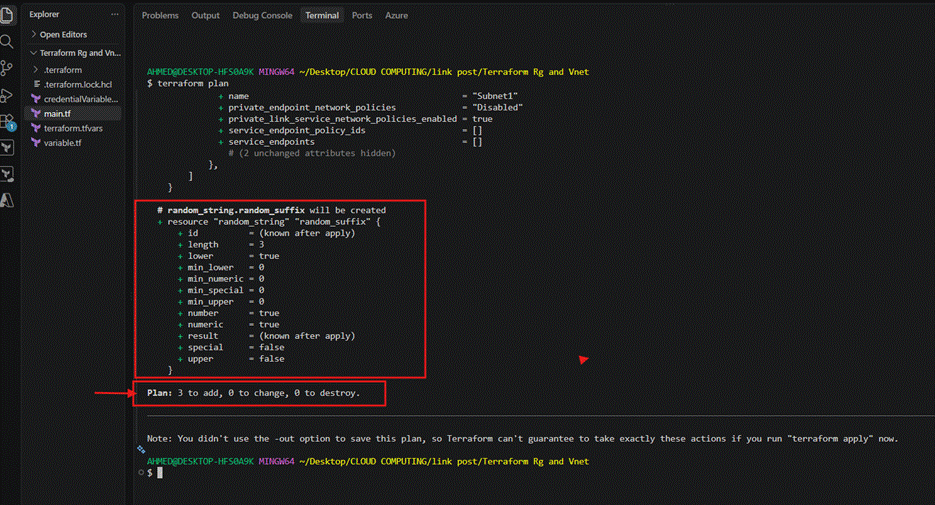
Task: Open the Run and Debug view icon
Action: click(7, 95)
